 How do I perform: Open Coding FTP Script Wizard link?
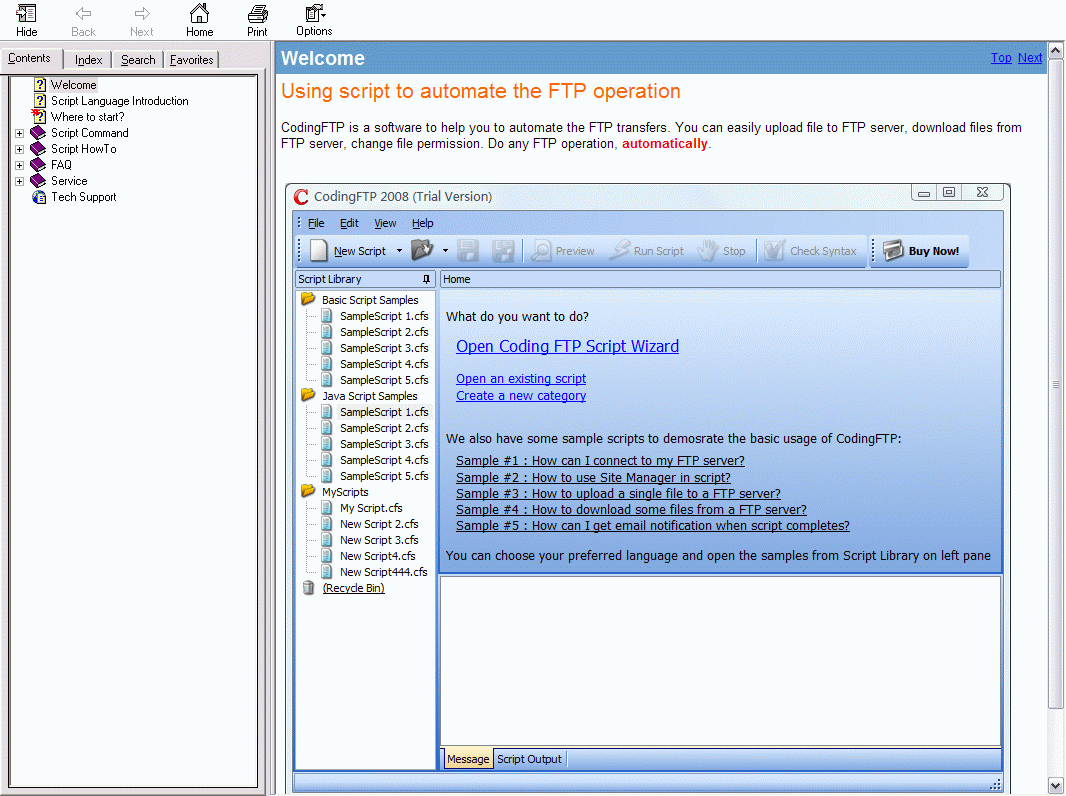coord(567,346)
